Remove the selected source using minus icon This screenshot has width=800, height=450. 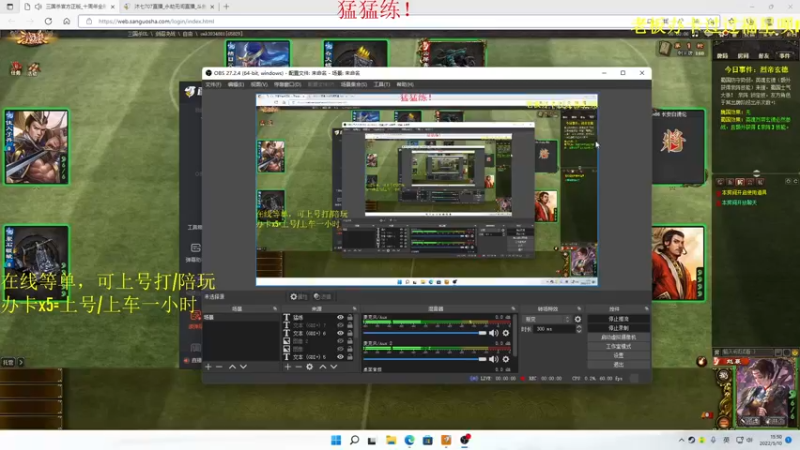(298, 366)
